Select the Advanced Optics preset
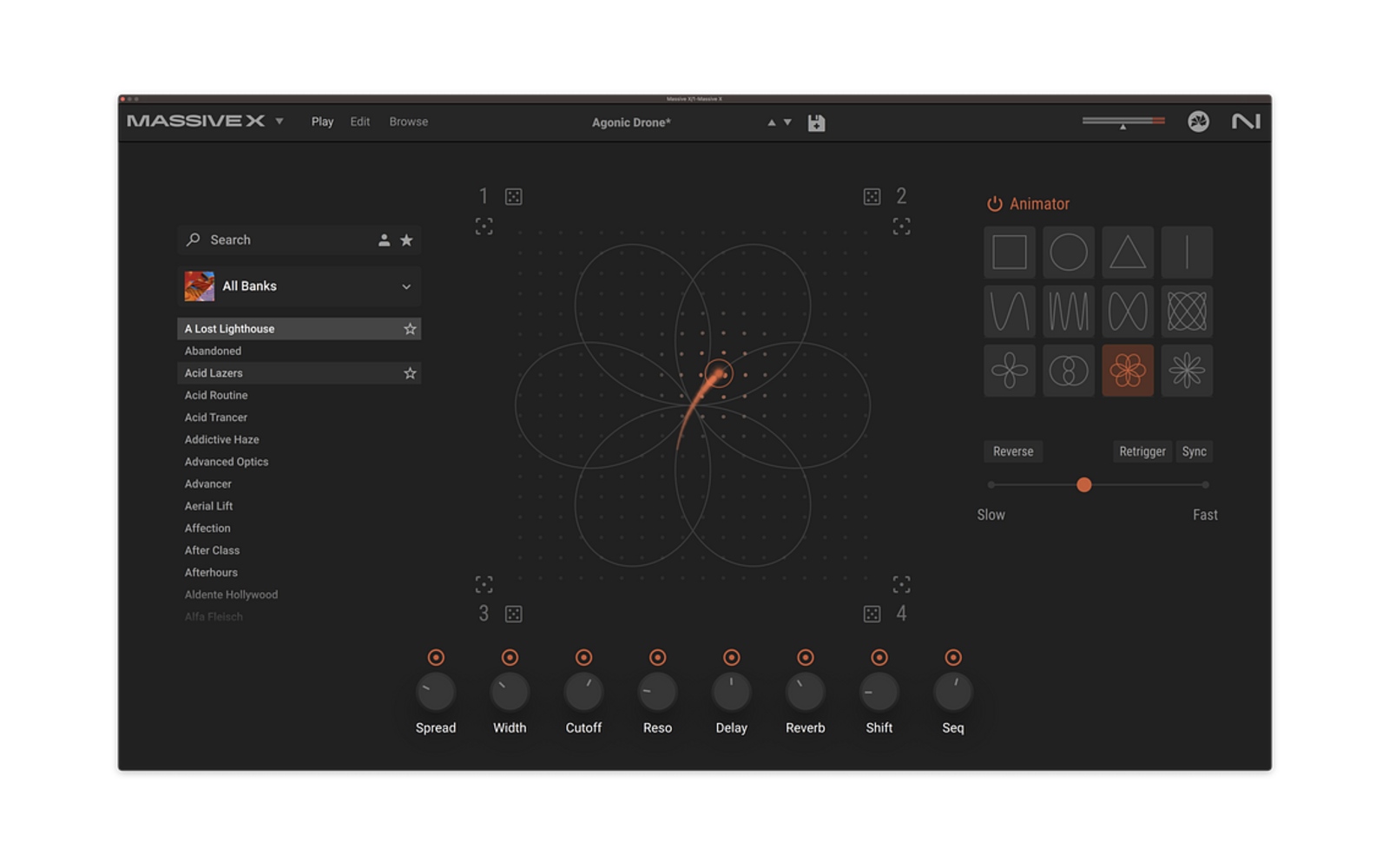The width and height of the screenshot is (1389, 868). click(x=300, y=462)
